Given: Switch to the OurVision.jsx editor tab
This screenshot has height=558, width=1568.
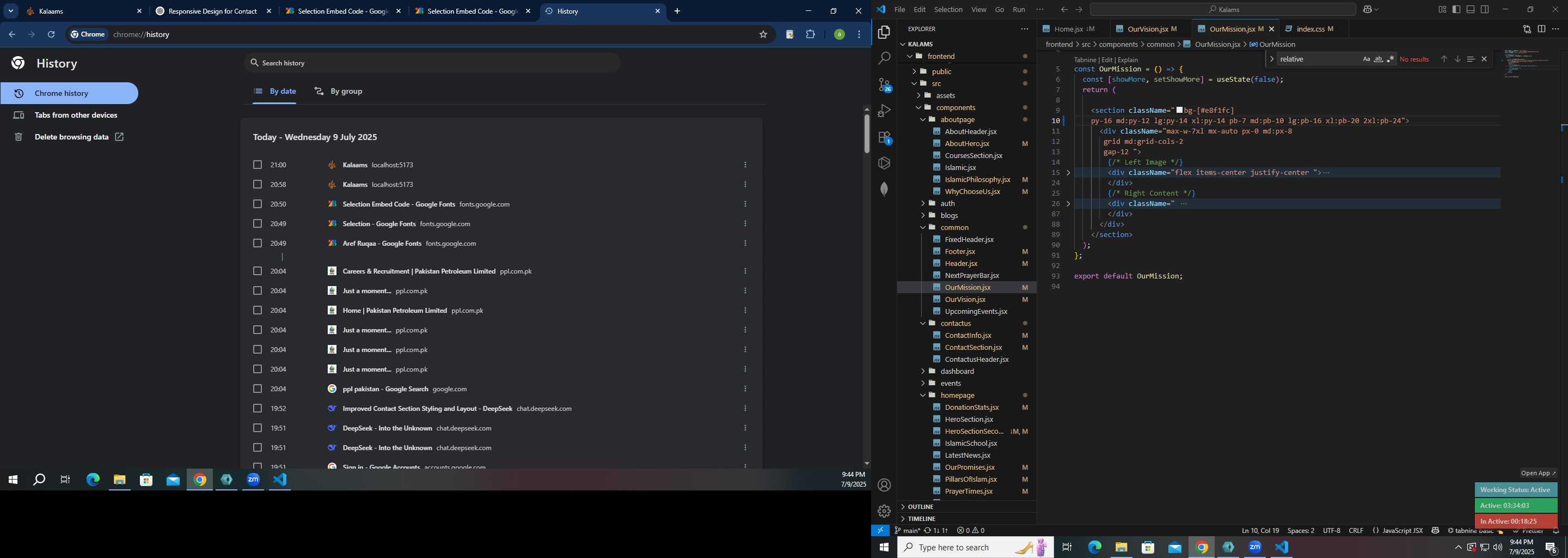Looking at the screenshot, I should point(1147,29).
